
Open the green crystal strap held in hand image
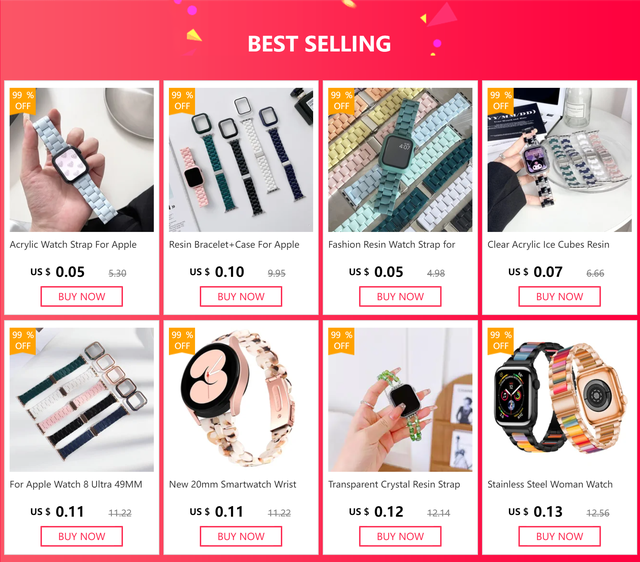click(x=400, y=400)
